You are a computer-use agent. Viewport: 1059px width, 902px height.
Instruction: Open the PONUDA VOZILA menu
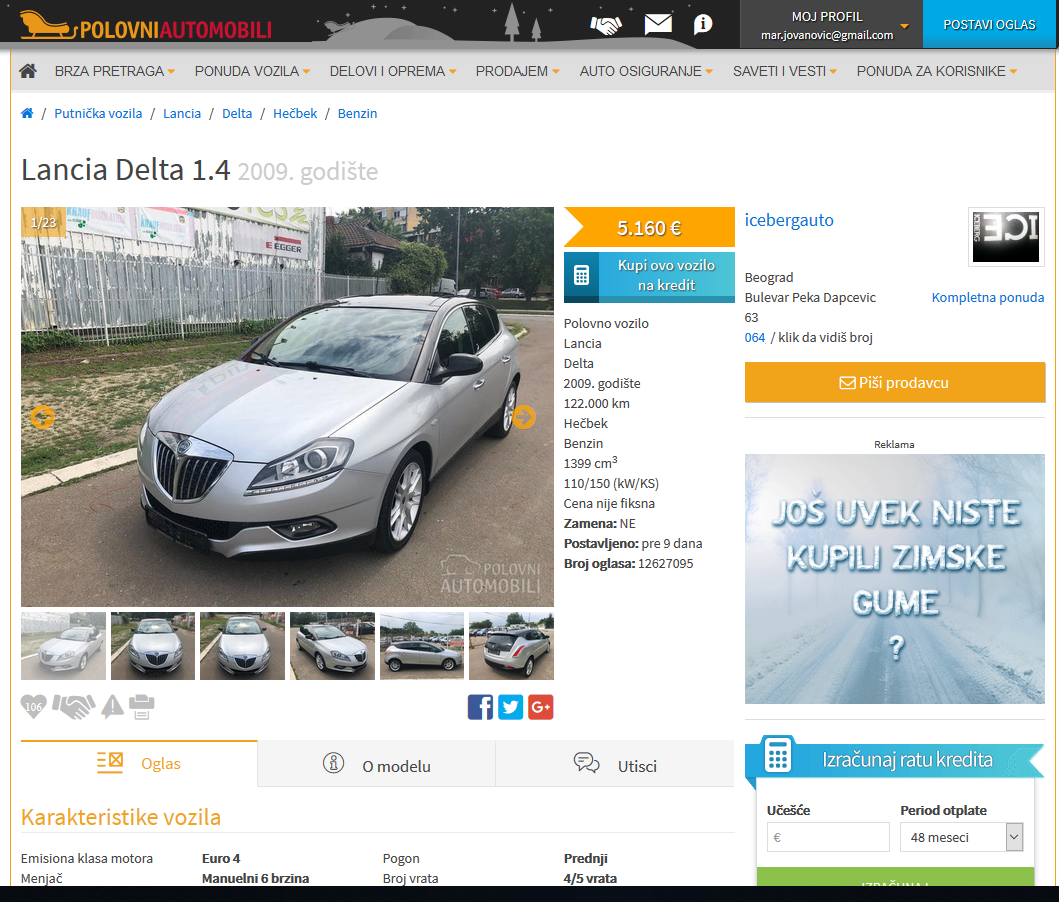253,71
